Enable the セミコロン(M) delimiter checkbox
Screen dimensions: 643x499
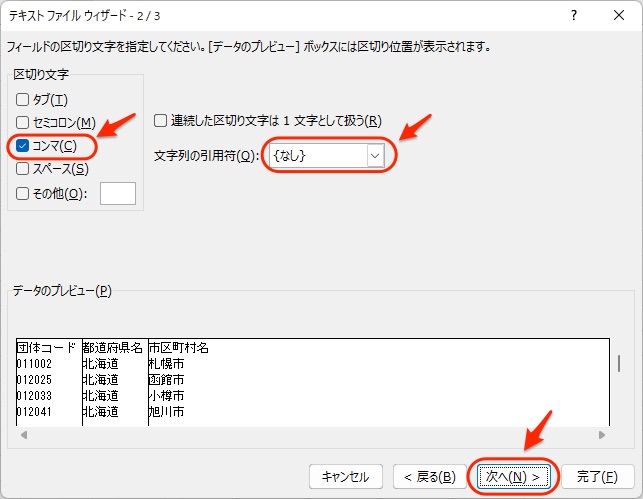pos(23,122)
